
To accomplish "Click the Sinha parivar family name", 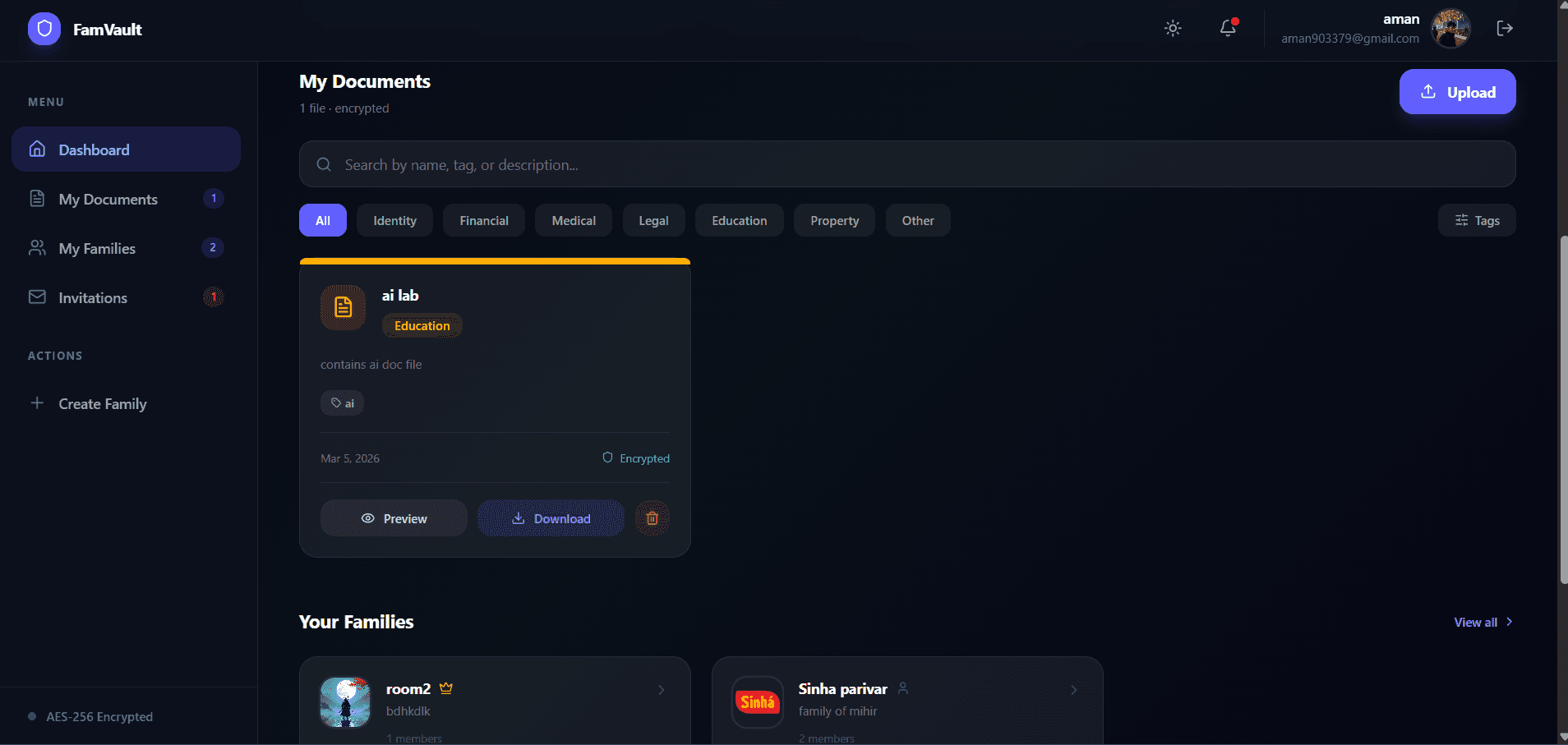I will point(843,688).
